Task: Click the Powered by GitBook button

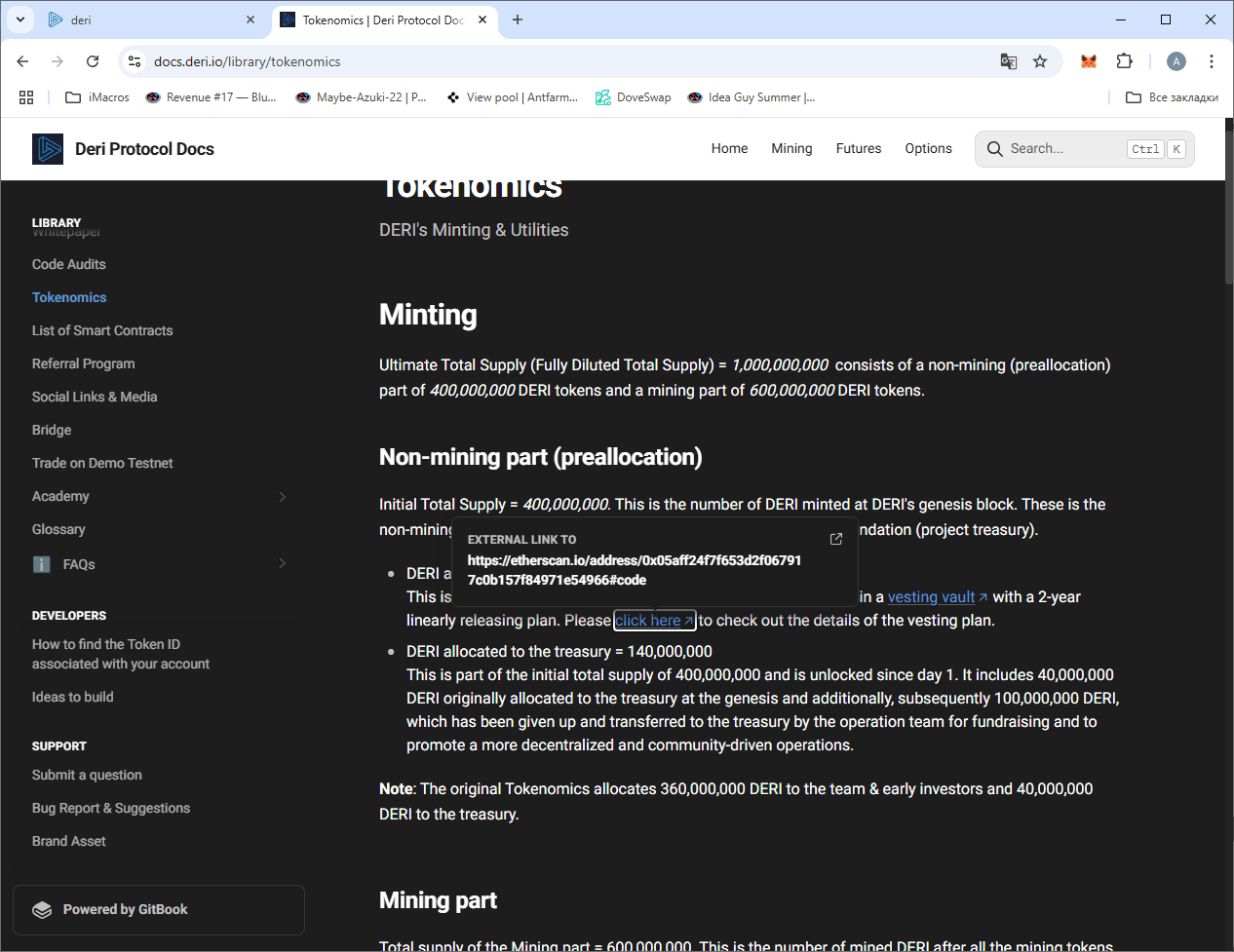Action: click(x=159, y=909)
